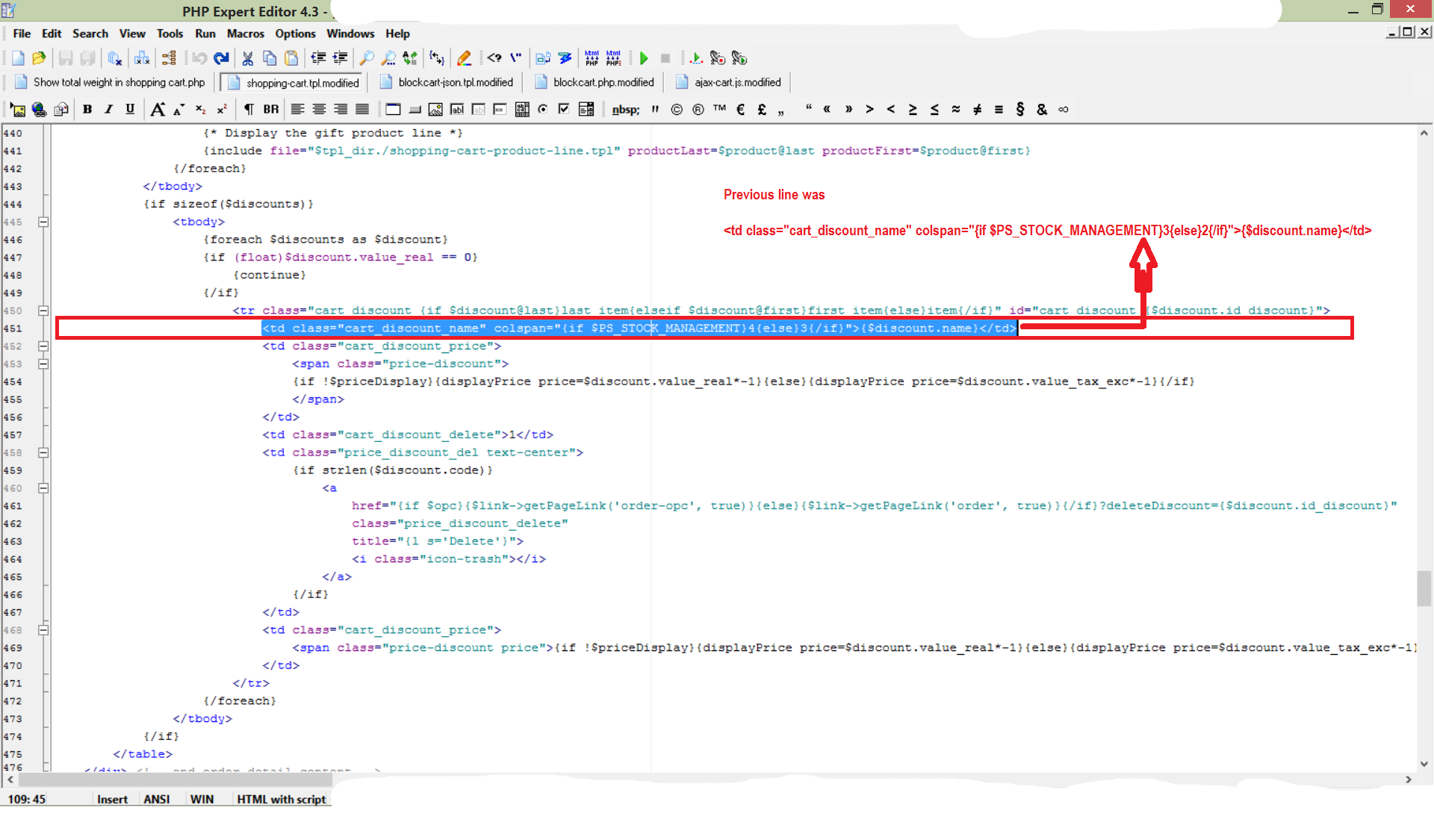Click the green Run play icon
Image resolution: width=1434 pixels, height=840 pixels.
pos(644,58)
